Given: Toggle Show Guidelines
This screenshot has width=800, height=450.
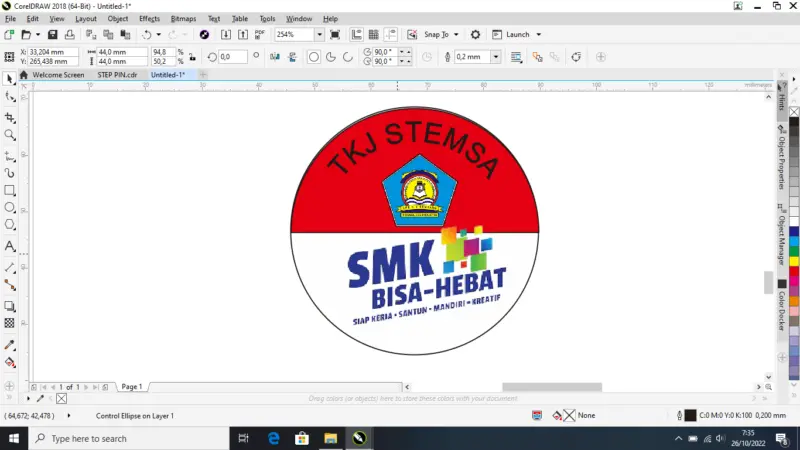Looking at the screenshot, I should (391, 35).
